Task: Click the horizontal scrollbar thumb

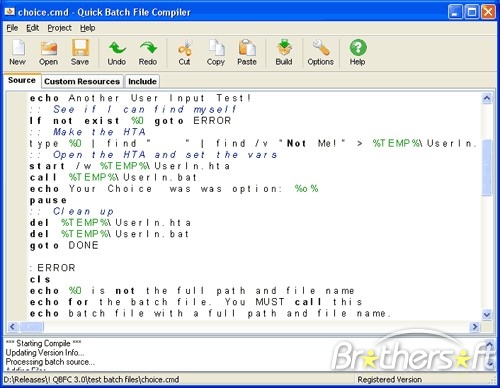Action: click(32, 327)
